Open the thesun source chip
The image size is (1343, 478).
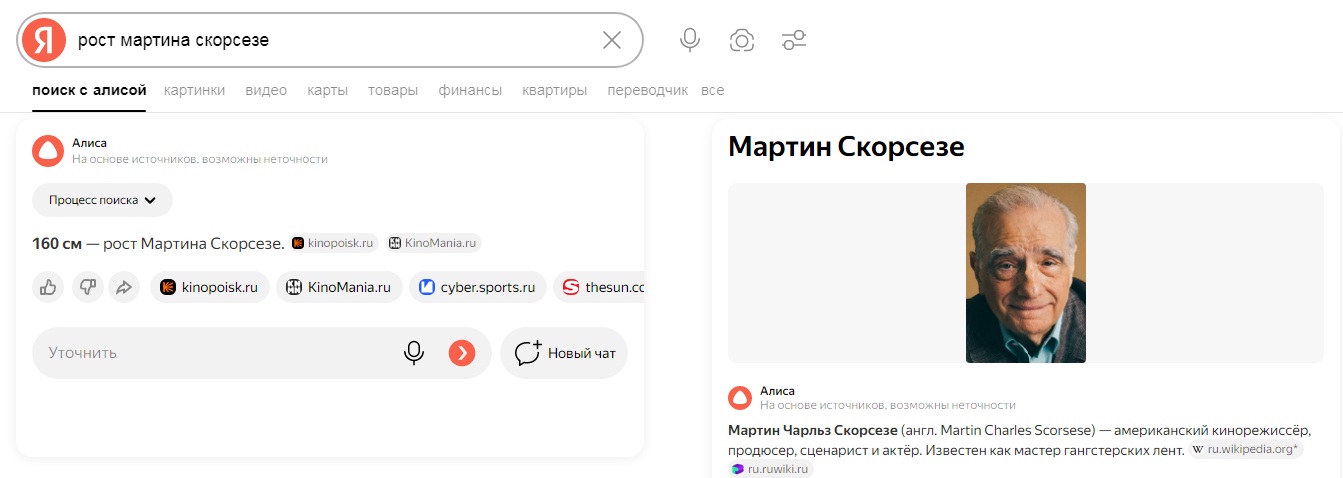[x=599, y=287]
